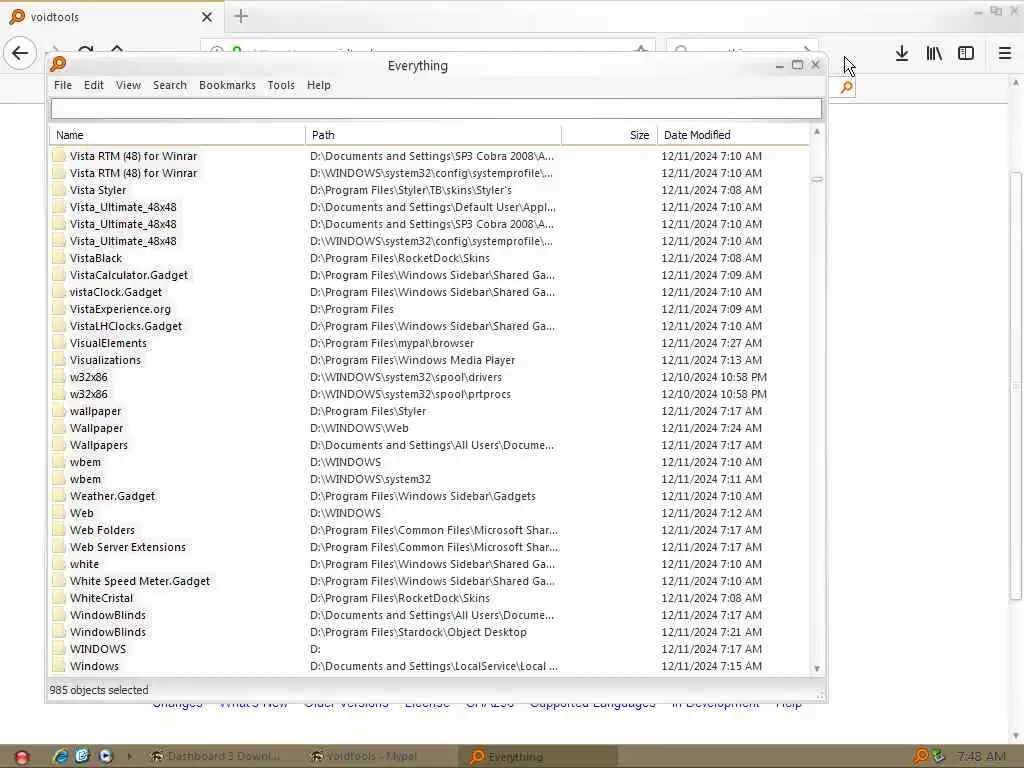Open the Edit menu

pyautogui.click(x=93, y=85)
